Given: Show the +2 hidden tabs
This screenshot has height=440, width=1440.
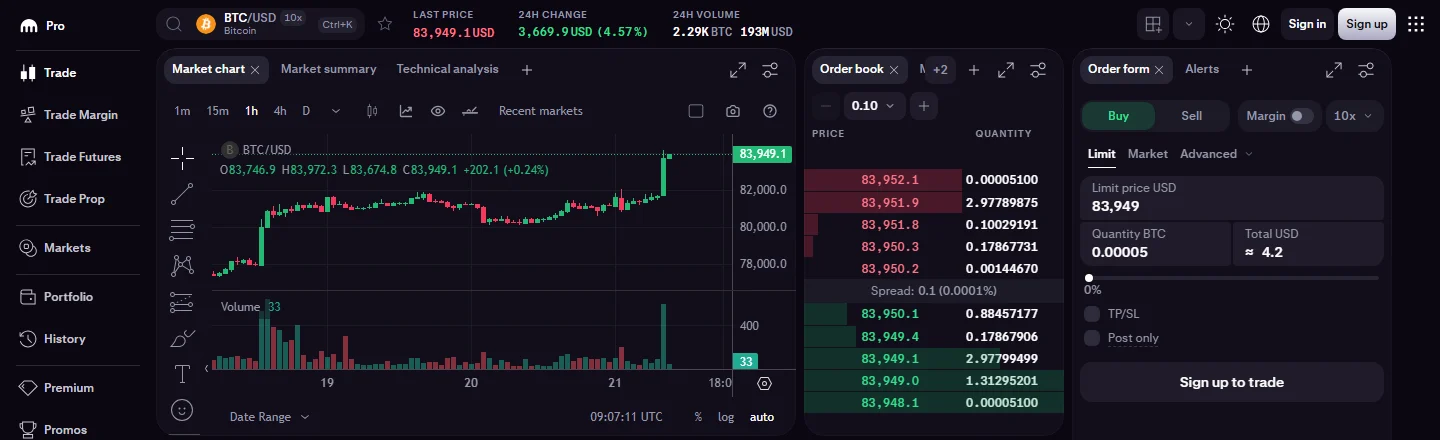Looking at the screenshot, I should coord(940,70).
